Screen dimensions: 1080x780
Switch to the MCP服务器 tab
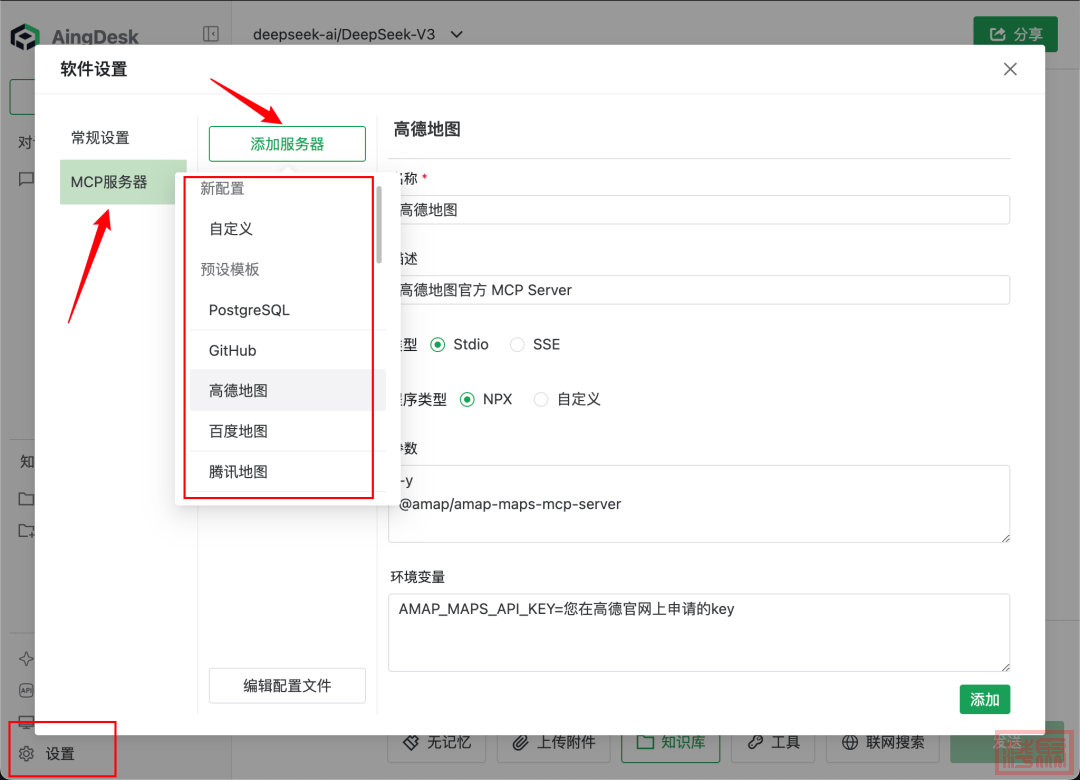pyautogui.click(x=123, y=182)
